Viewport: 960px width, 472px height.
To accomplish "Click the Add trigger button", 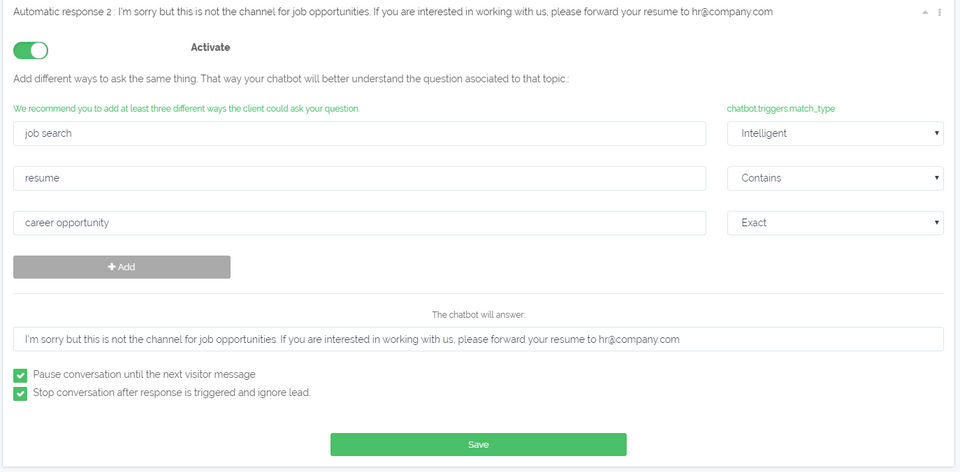I will point(121,267).
